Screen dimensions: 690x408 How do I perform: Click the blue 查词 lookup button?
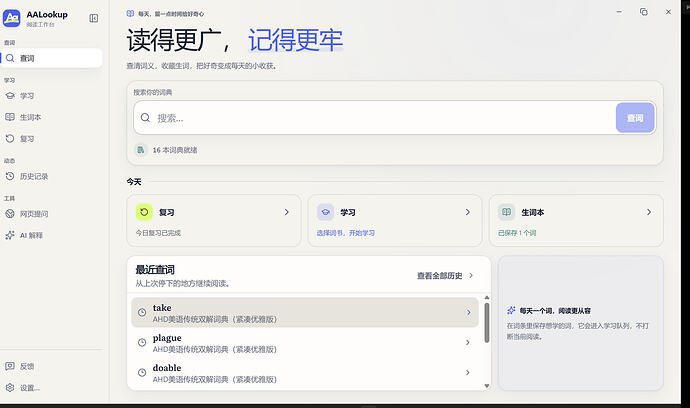[635, 118]
